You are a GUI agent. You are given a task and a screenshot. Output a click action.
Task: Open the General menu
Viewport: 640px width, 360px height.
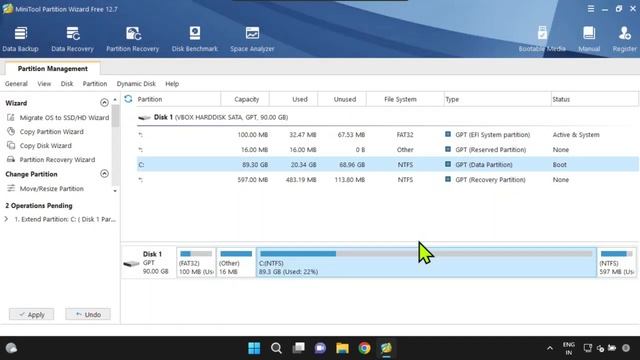point(16,84)
